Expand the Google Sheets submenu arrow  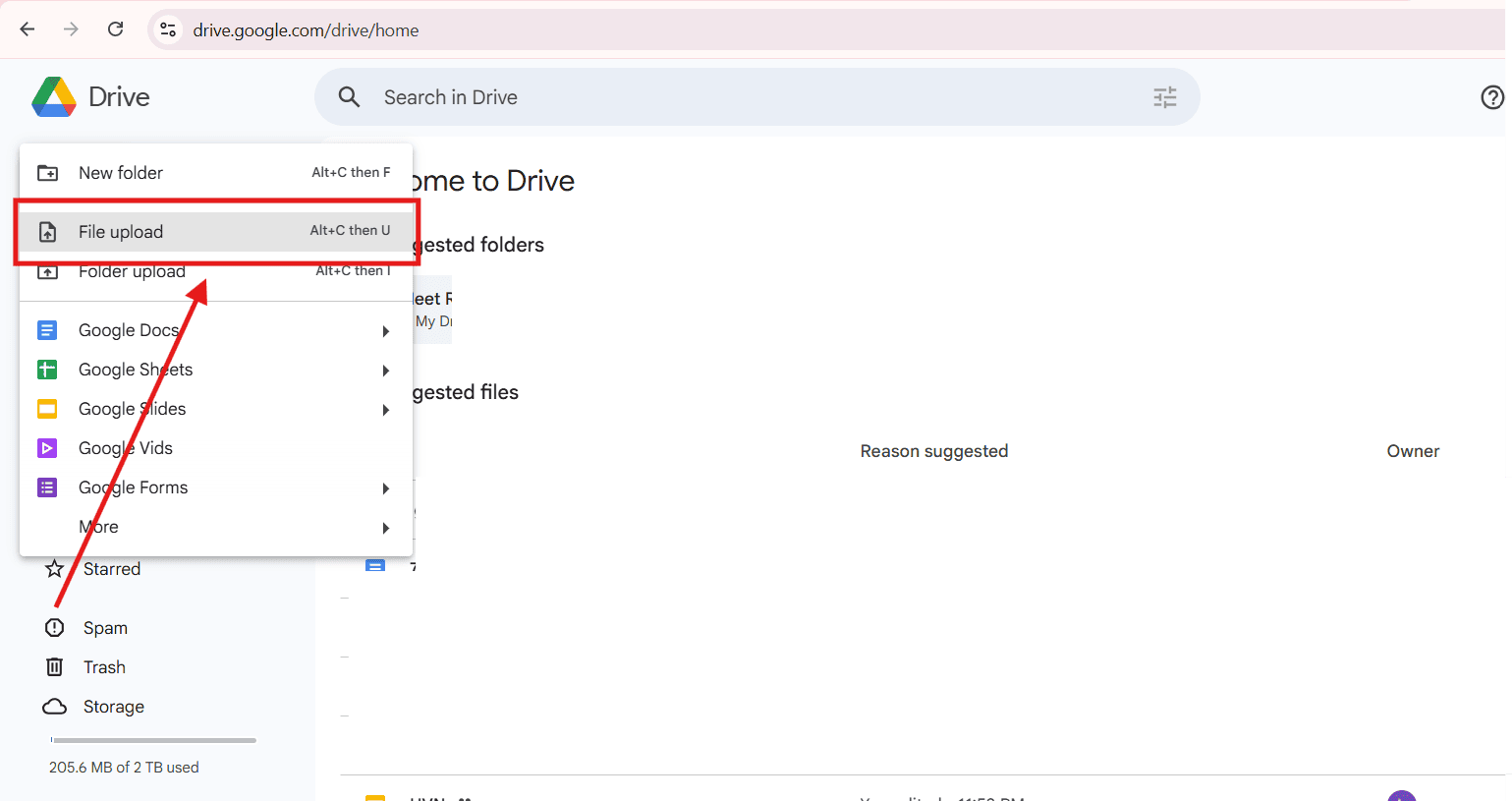386,371
